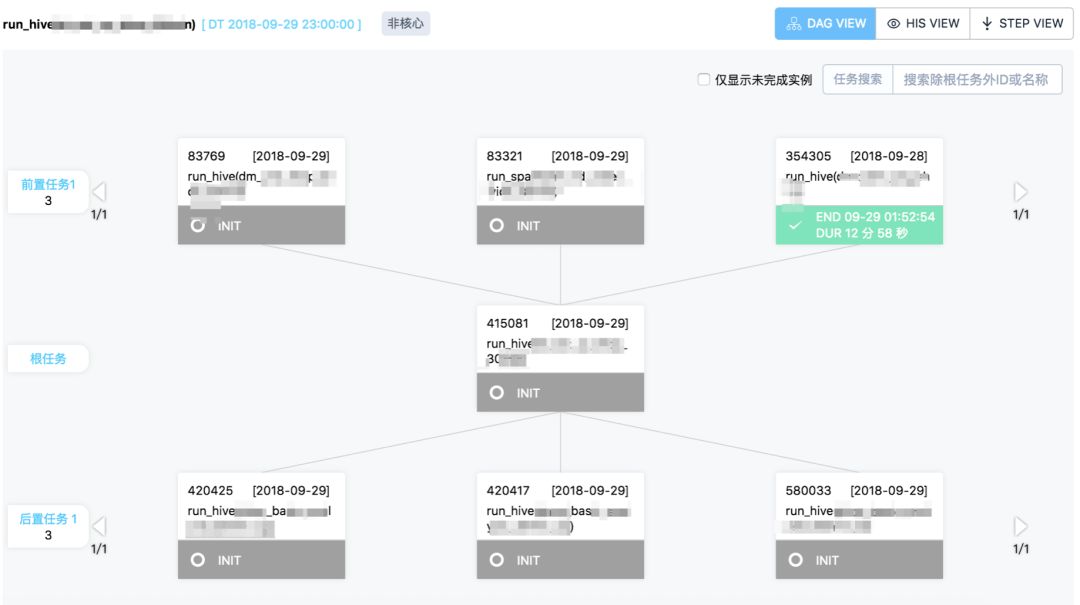The image size is (1080, 605).
Task: Switch to the HIS VIEW tab
Action: point(923,24)
